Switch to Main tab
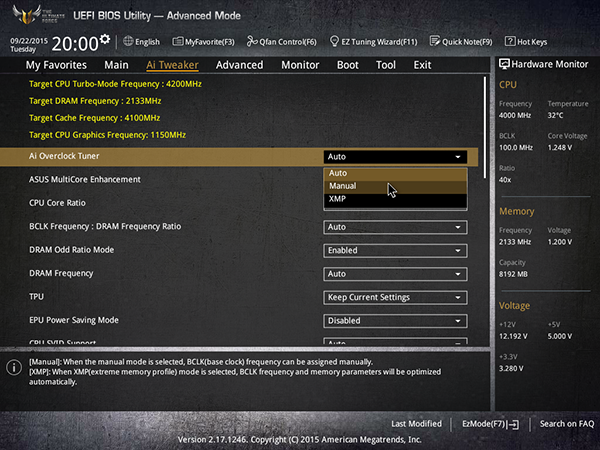 pyautogui.click(x=116, y=65)
